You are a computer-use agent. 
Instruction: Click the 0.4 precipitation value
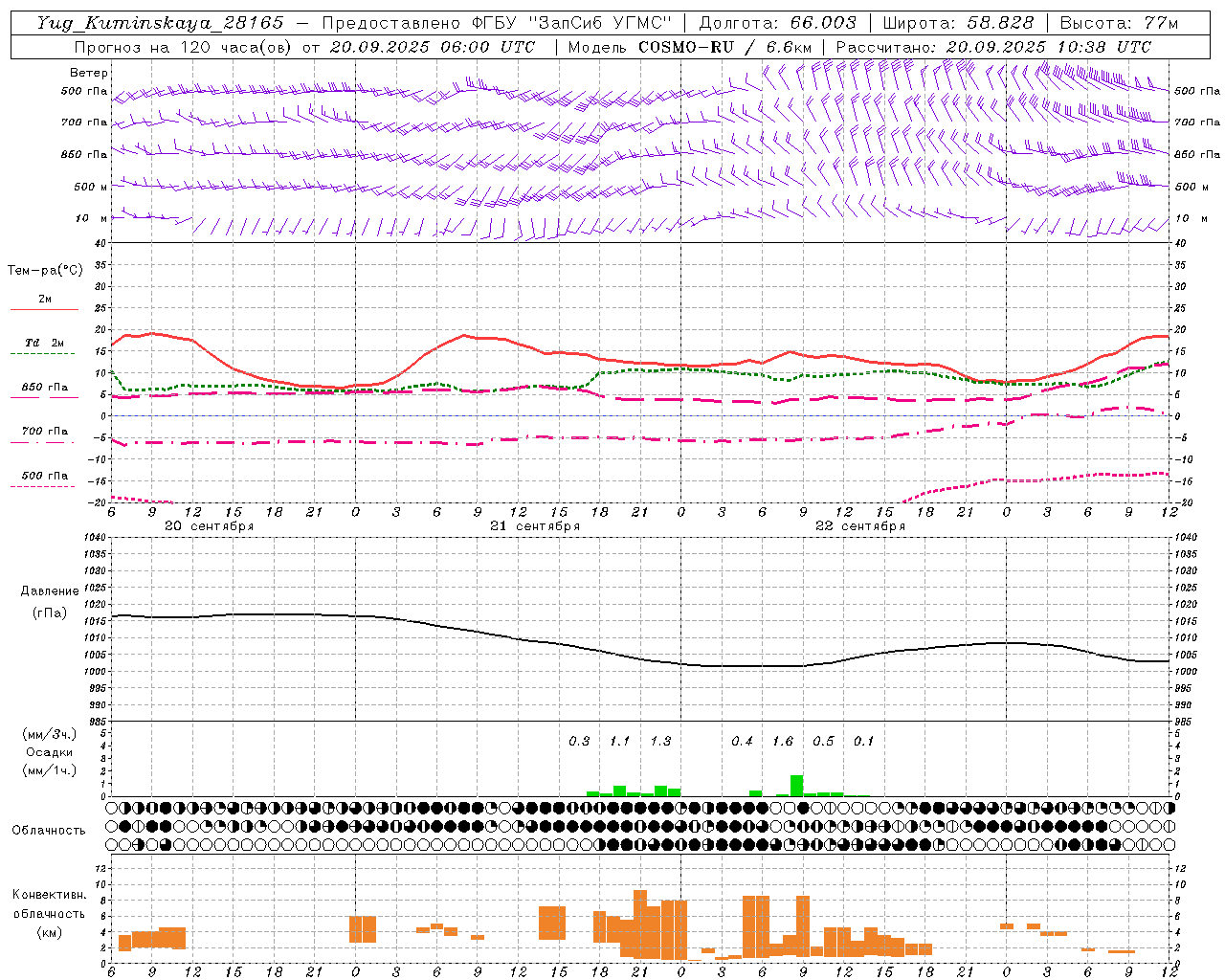(x=742, y=741)
